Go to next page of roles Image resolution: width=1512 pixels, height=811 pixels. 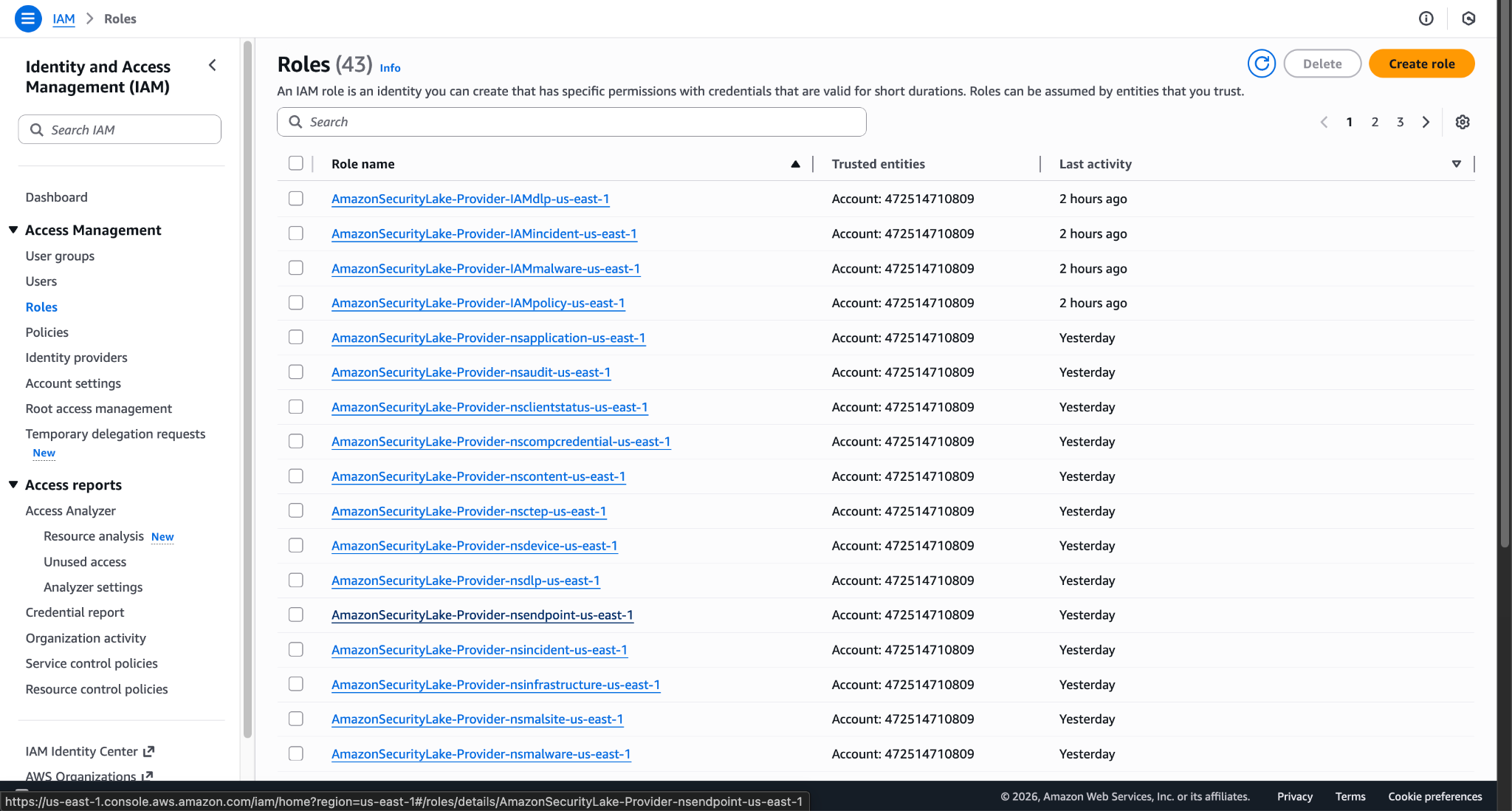1426,122
